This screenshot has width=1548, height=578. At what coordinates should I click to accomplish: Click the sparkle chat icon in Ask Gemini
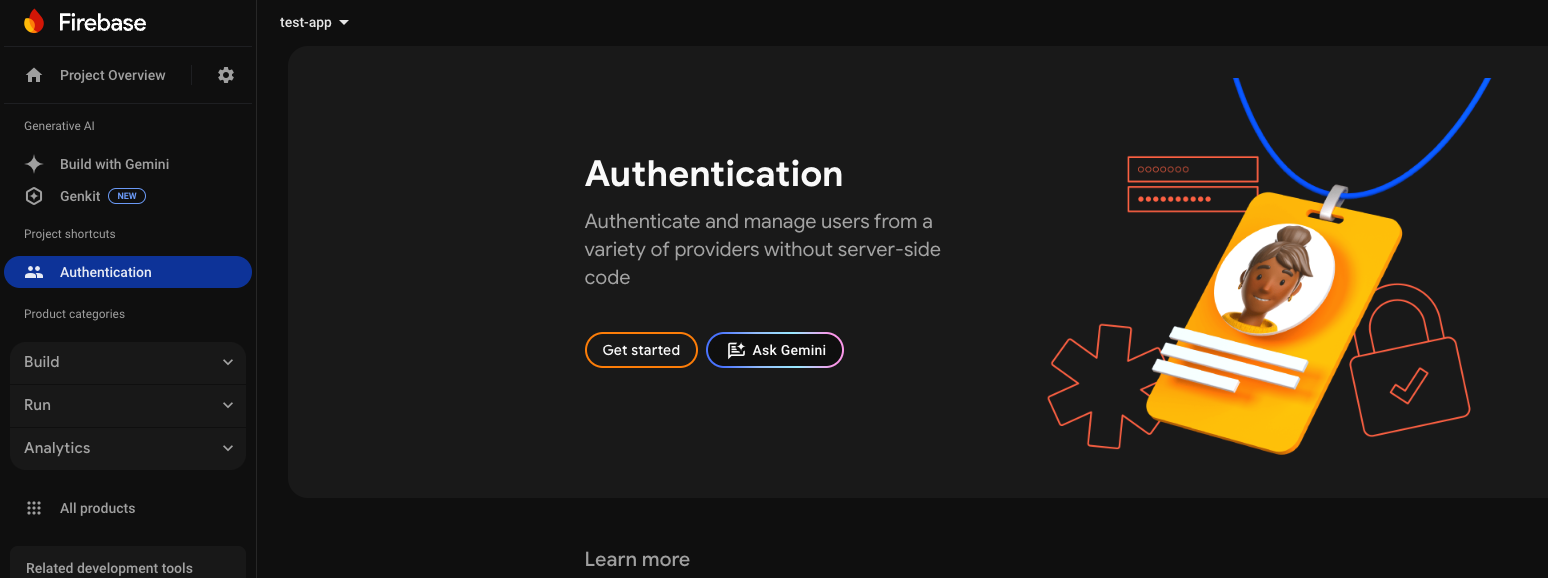736,350
